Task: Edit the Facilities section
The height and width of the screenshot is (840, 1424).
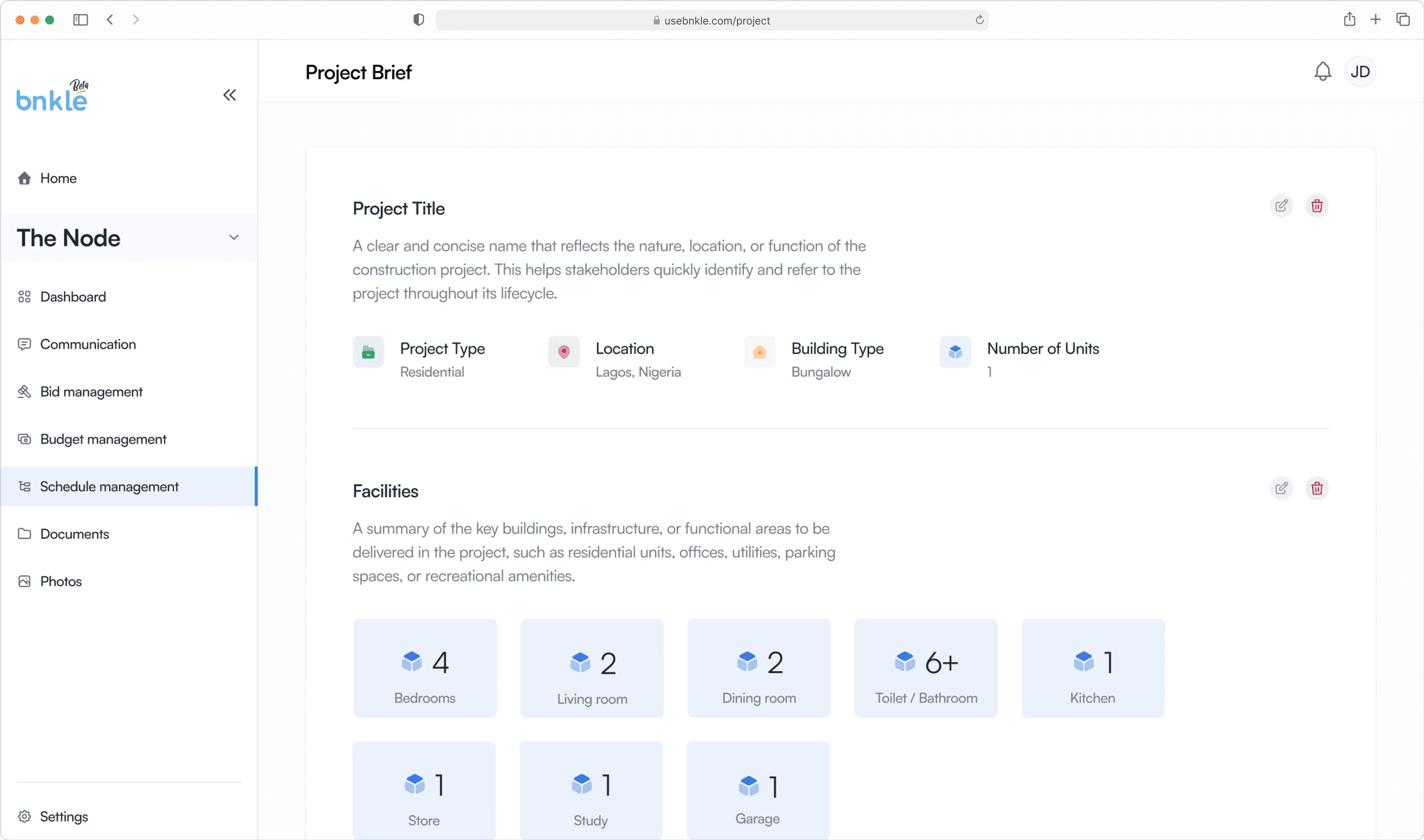Action: pyautogui.click(x=1281, y=488)
